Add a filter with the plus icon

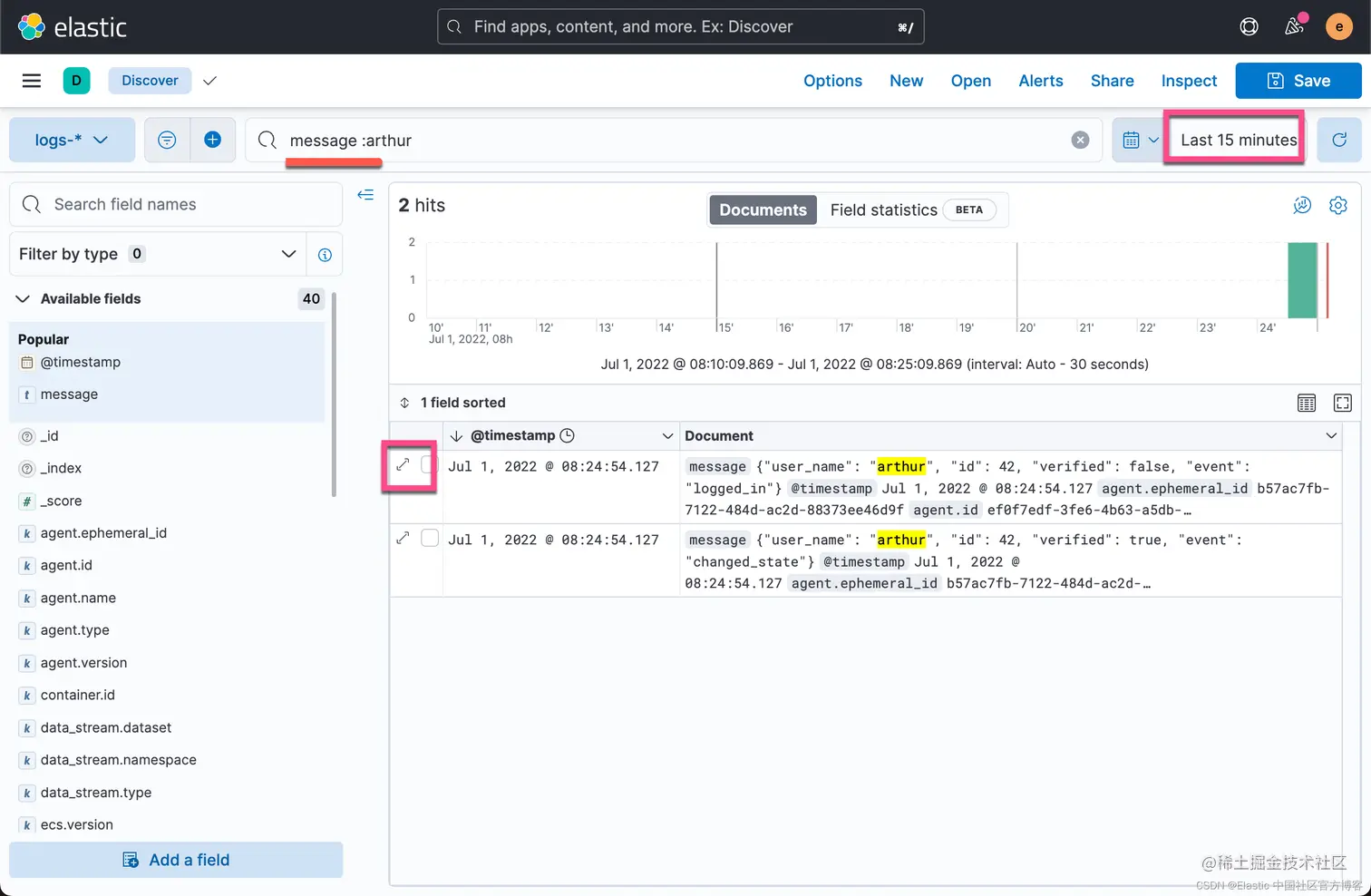click(213, 140)
